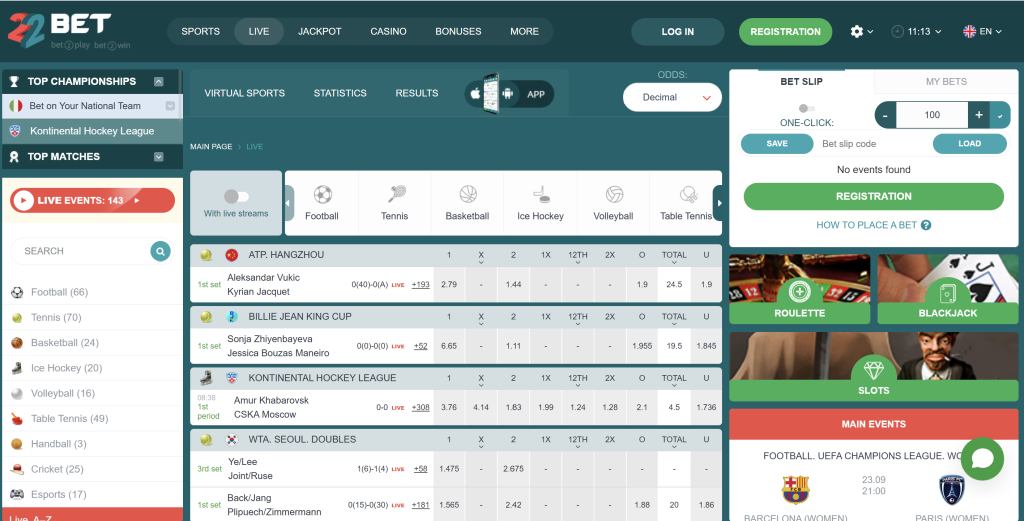Open the EN language dropdown
1024x521 pixels.
[x=982, y=31]
